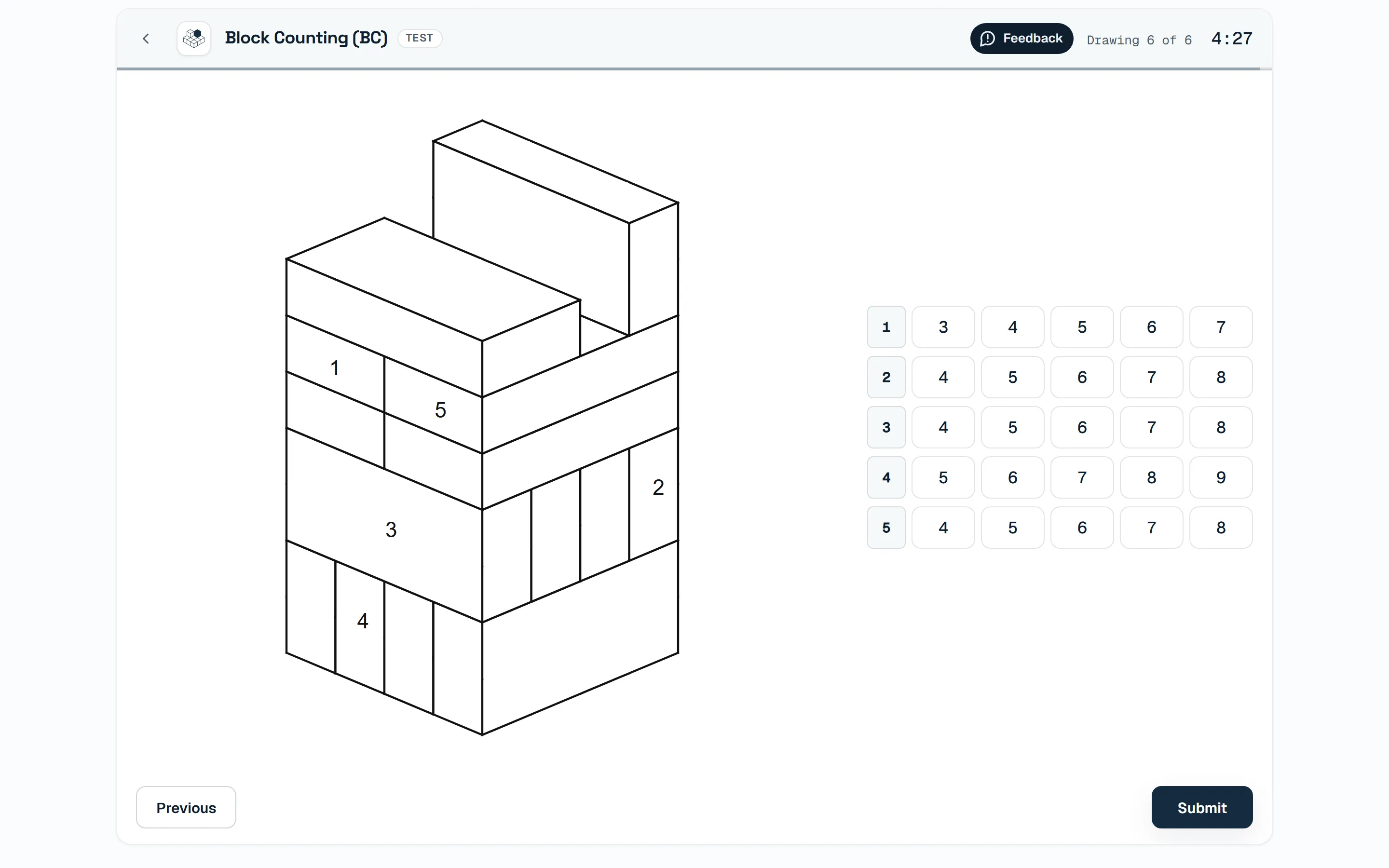Submit the block counting answers
This screenshot has width=1389, height=868.
click(1202, 807)
